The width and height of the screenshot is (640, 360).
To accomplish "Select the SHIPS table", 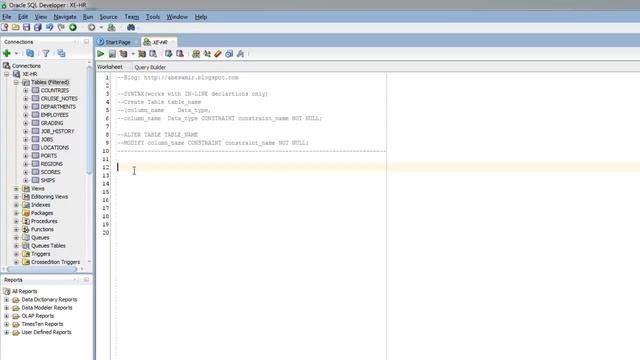I will tap(48, 180).
